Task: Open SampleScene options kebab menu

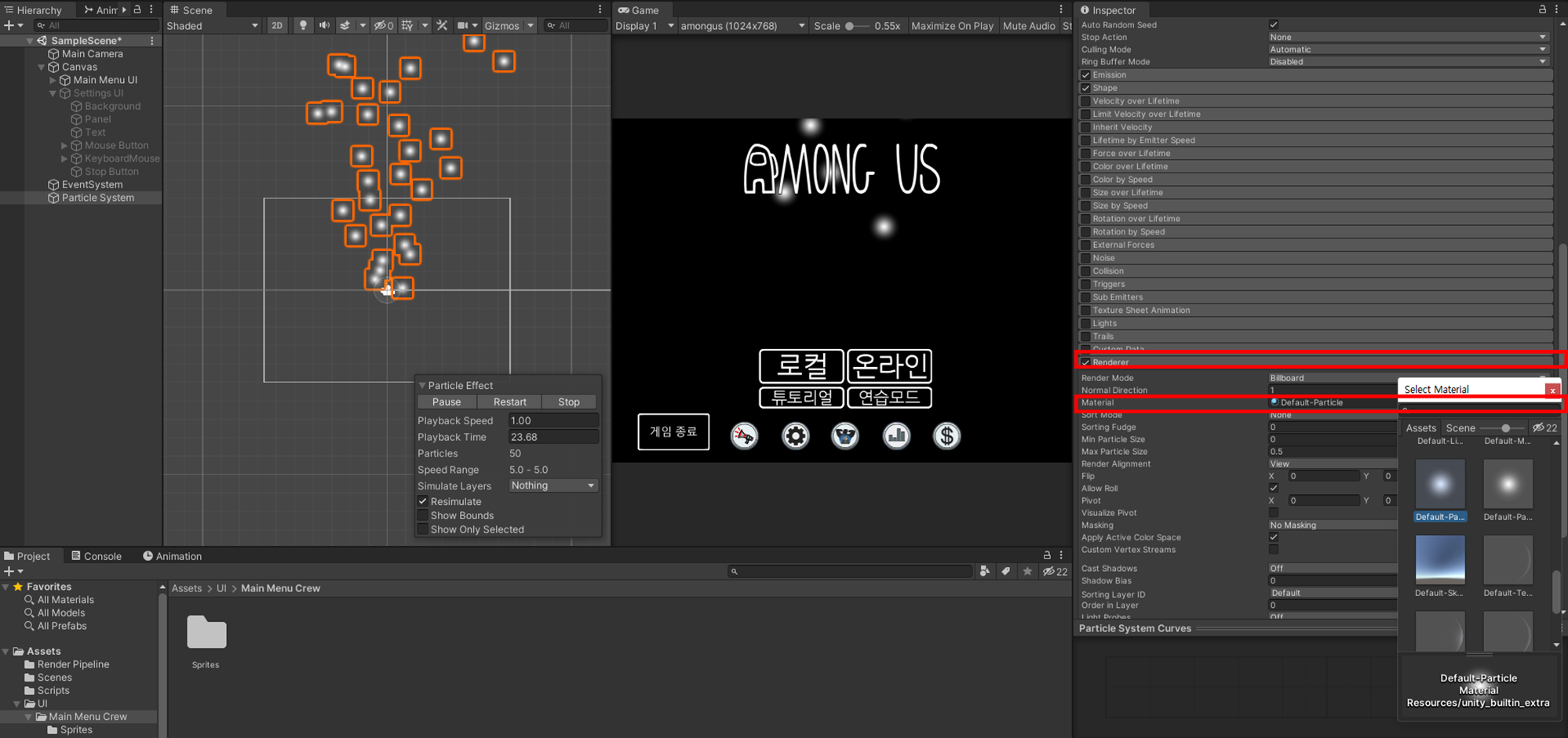Action: pyautogui.click(x=152, y=40)
